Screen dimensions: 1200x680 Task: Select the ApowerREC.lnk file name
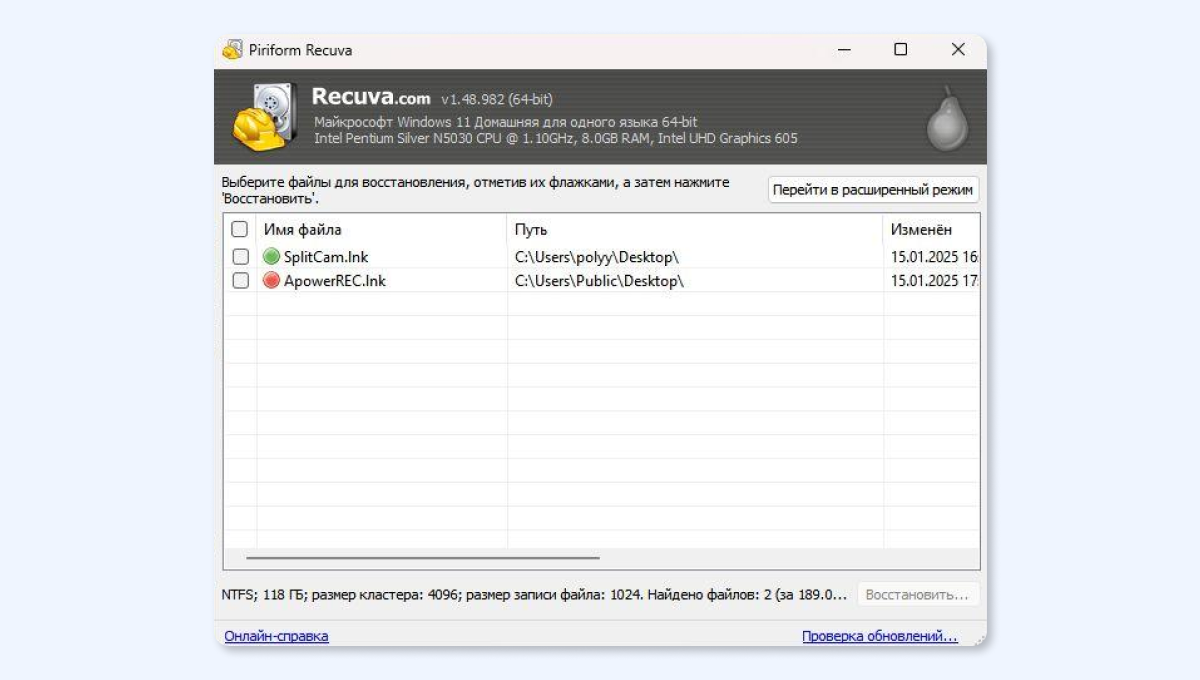[x=335, y=281]
